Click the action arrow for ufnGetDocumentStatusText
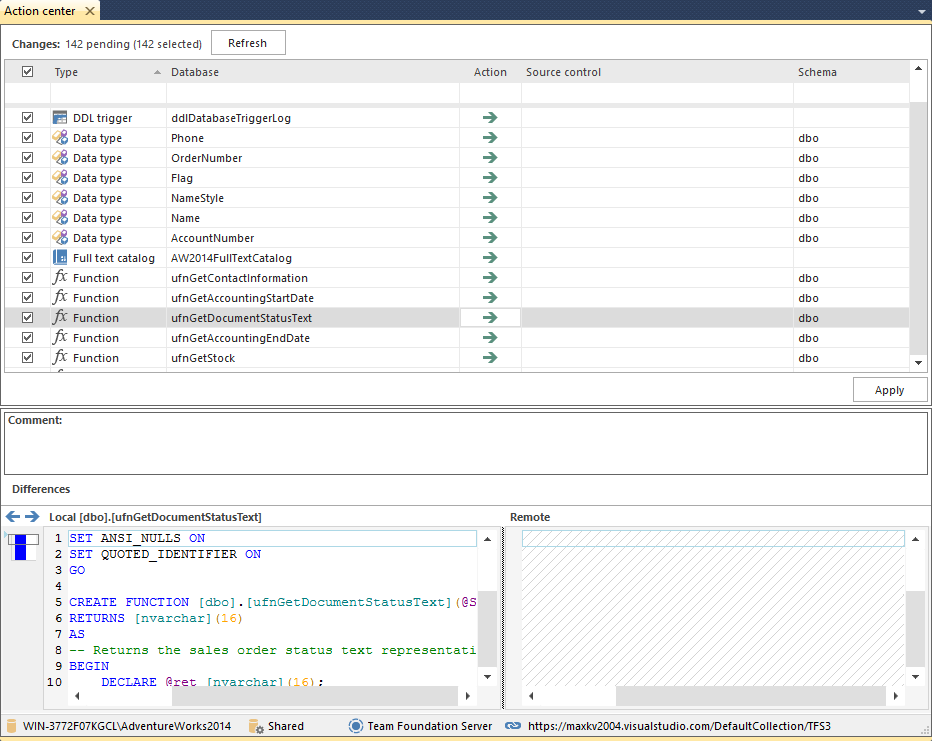 489,318
